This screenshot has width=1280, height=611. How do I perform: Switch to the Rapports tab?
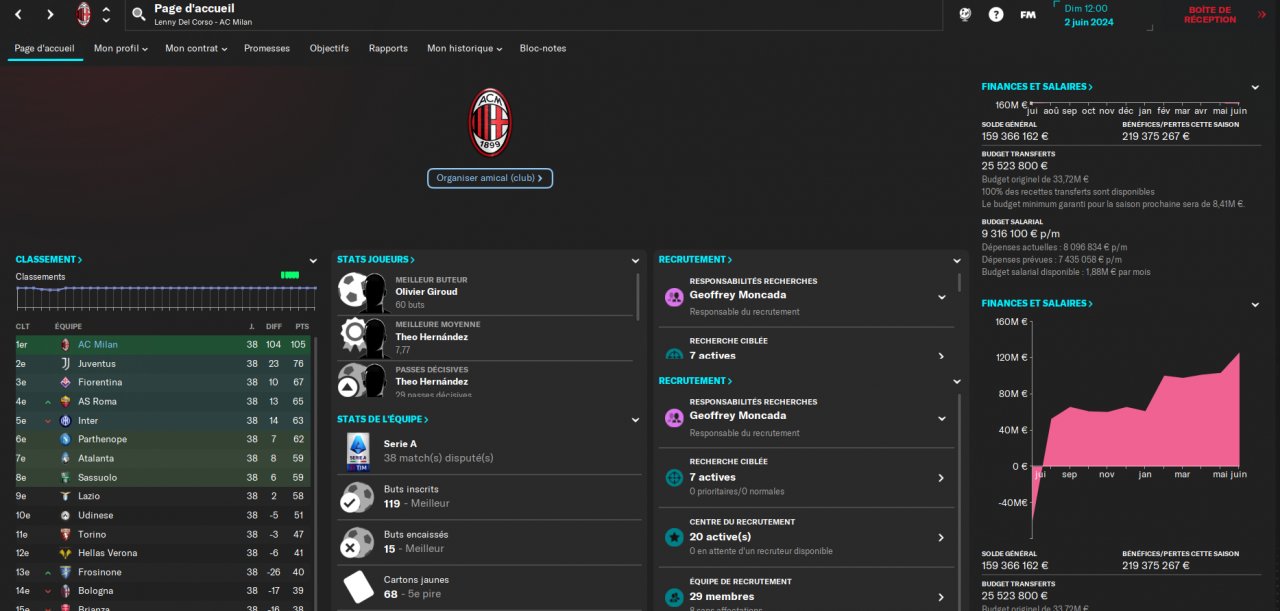pos(388,48)
